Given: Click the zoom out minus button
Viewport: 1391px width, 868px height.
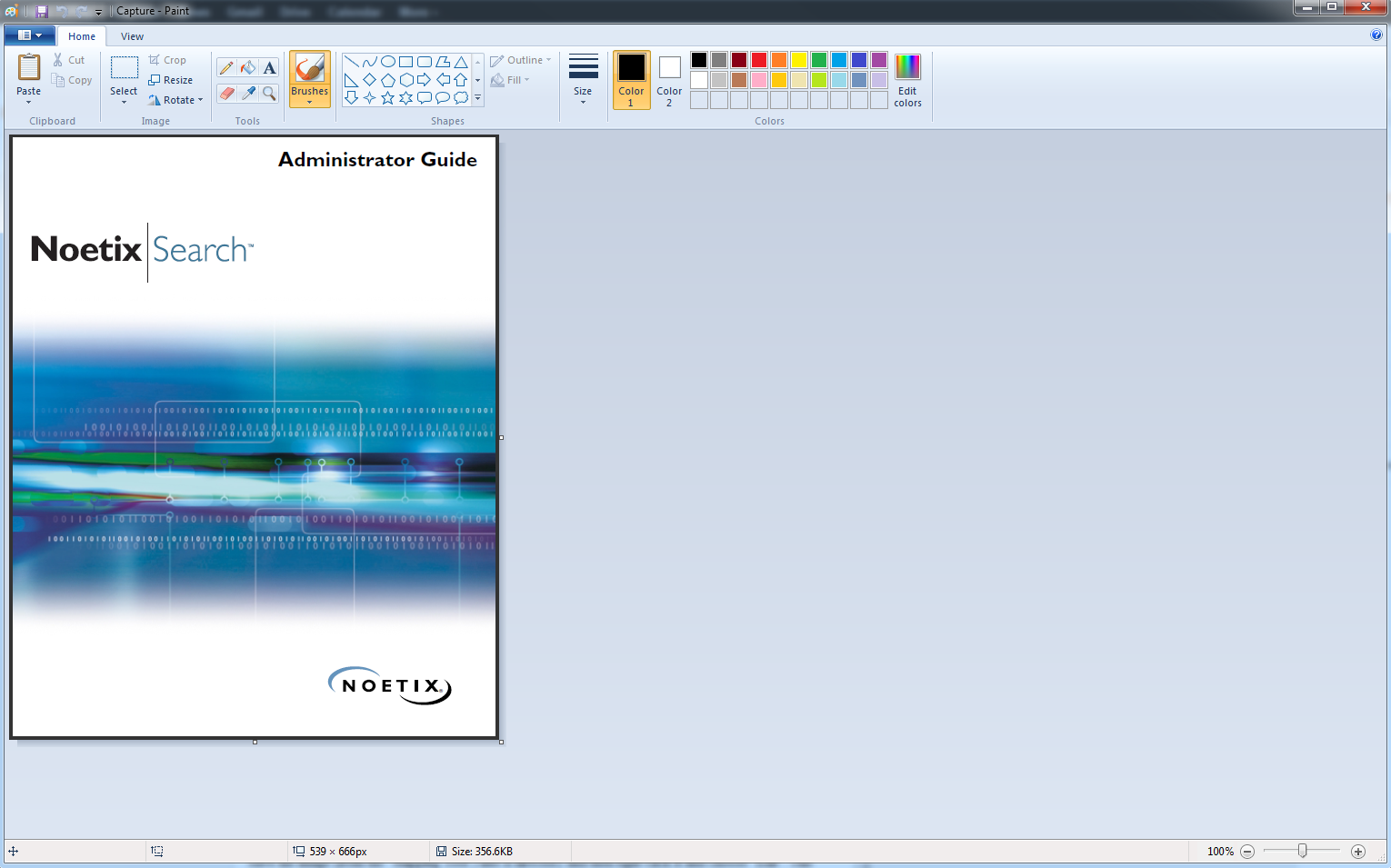Looking at the screenshot, I should (1247, 852).
